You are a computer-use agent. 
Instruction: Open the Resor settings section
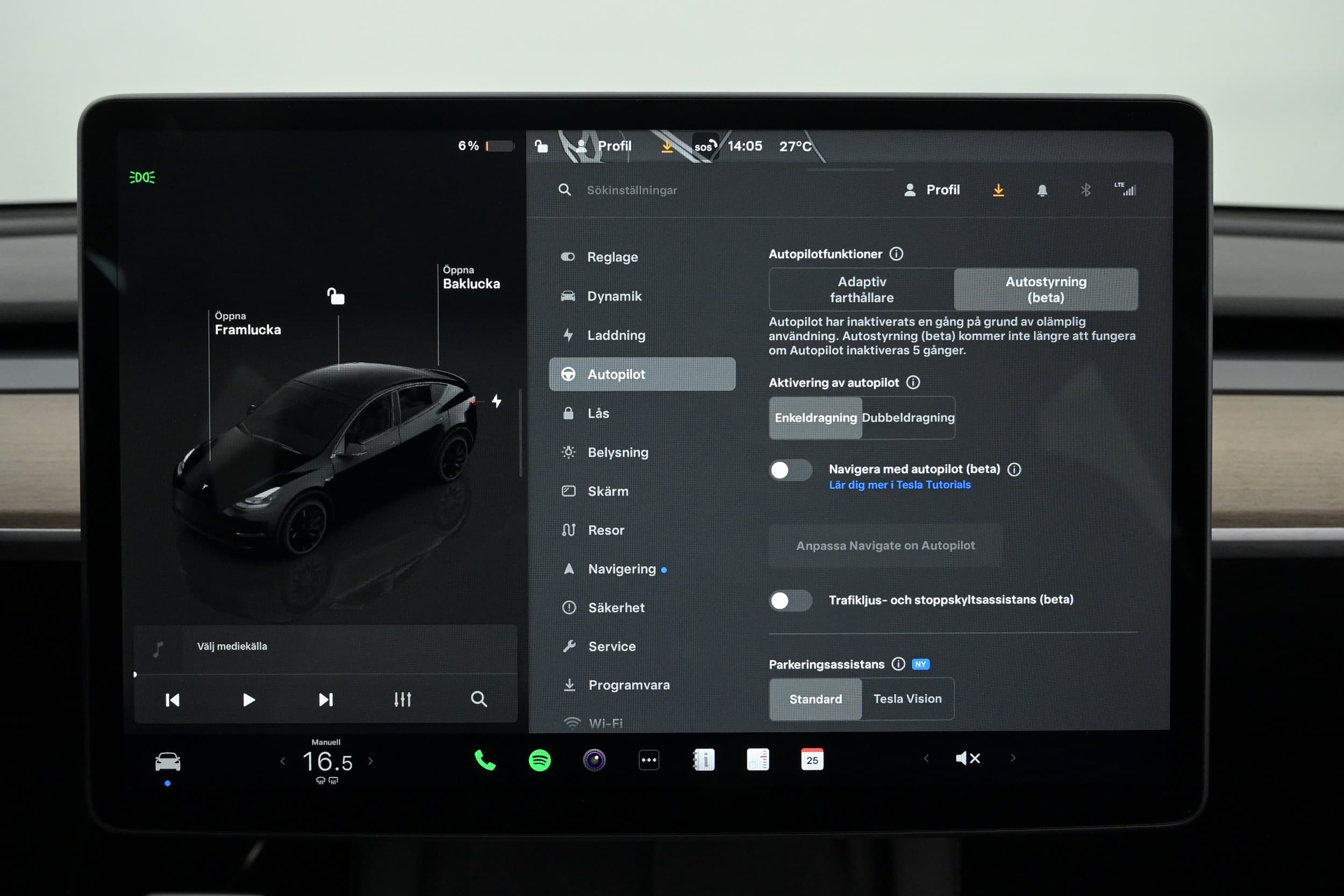pos(642,531)
